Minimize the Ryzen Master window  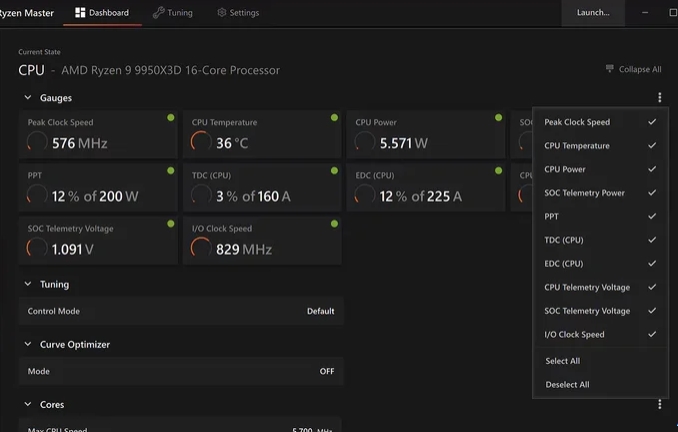pos(645,13)
